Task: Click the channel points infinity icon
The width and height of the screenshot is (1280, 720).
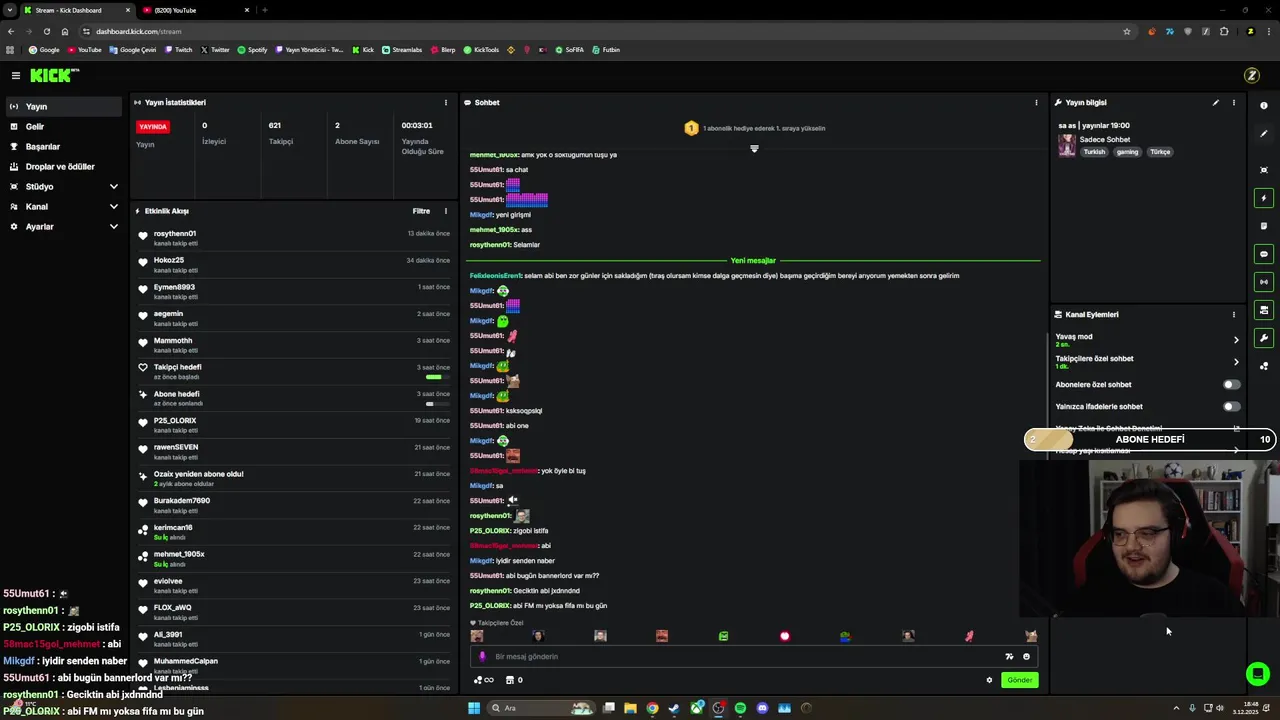Action: click(x=483, y=680)
